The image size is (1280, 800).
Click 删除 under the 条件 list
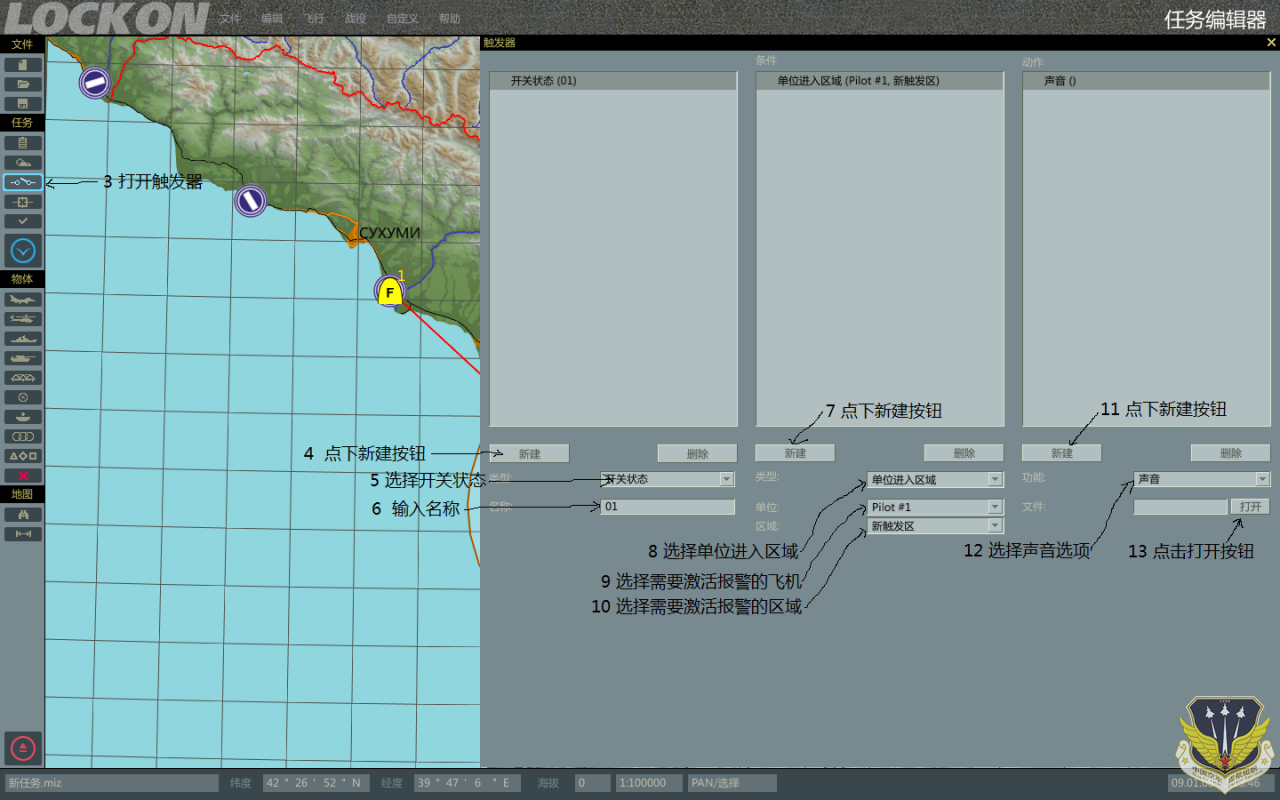[x=964, y=454]
